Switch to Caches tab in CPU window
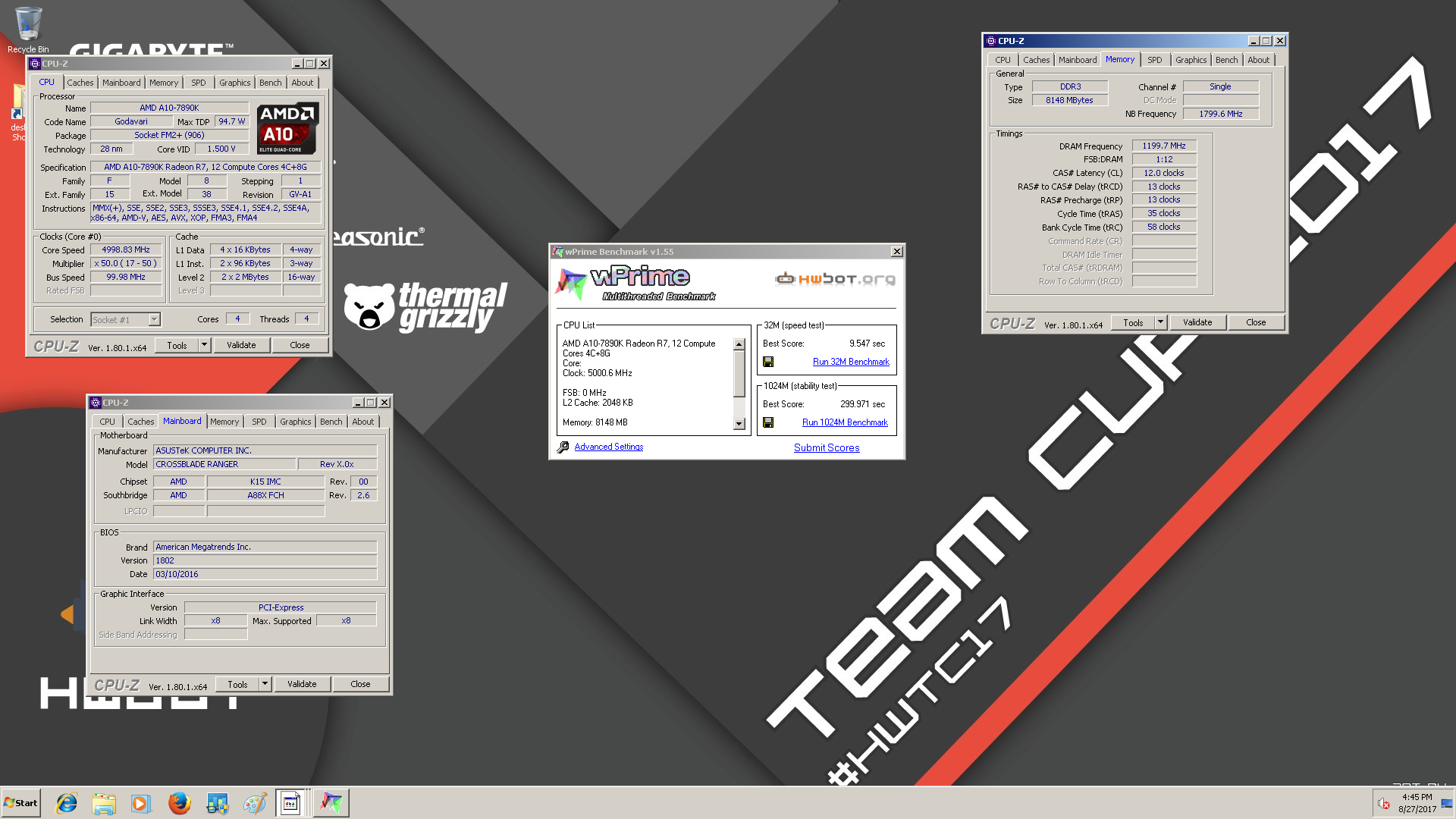 click(80, 83)
